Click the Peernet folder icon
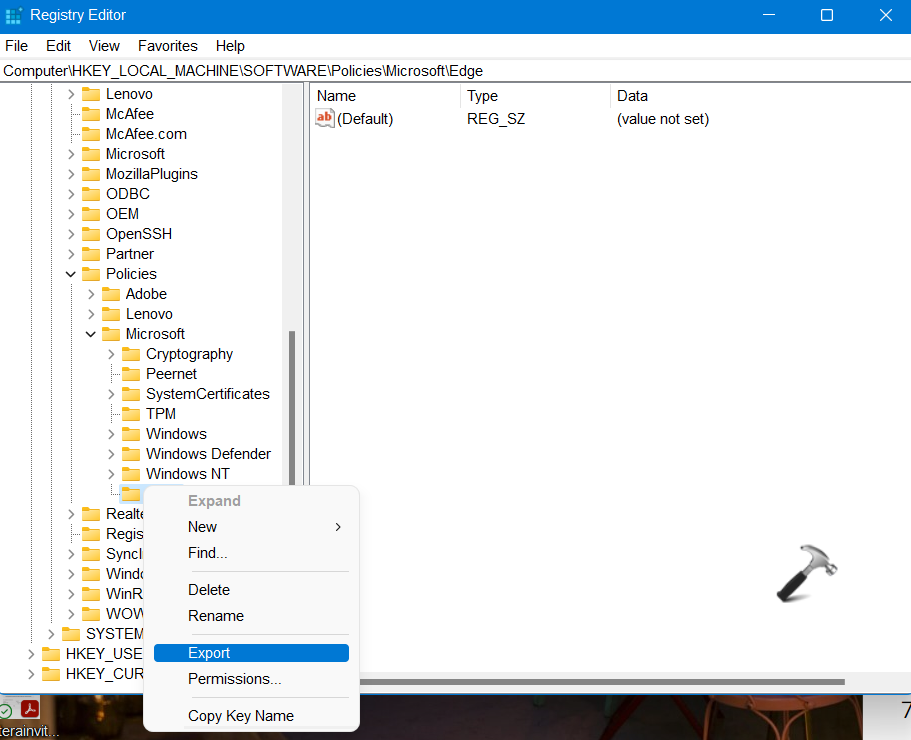Screen dimensions: 911x740 (x=131, y=373)
